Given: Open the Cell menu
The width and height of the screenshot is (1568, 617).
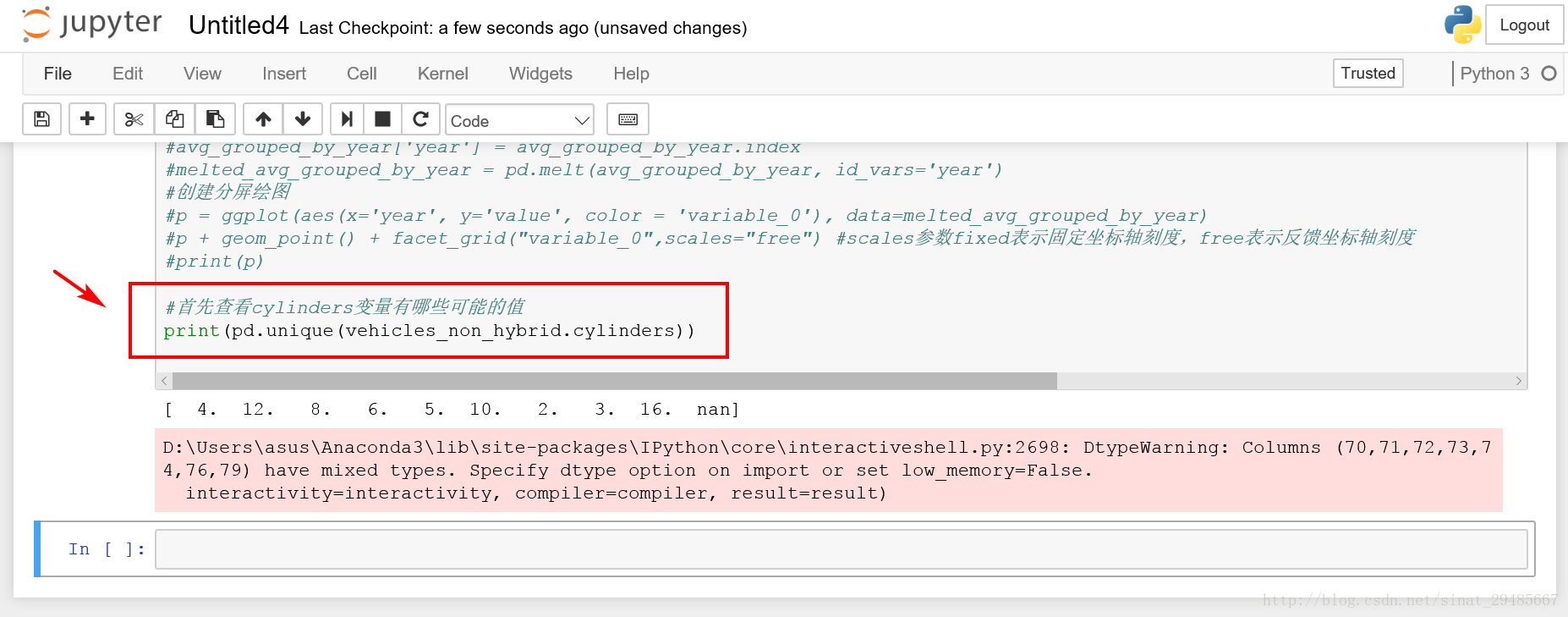Looking at the screenshot, I should [x=362, y=74].
